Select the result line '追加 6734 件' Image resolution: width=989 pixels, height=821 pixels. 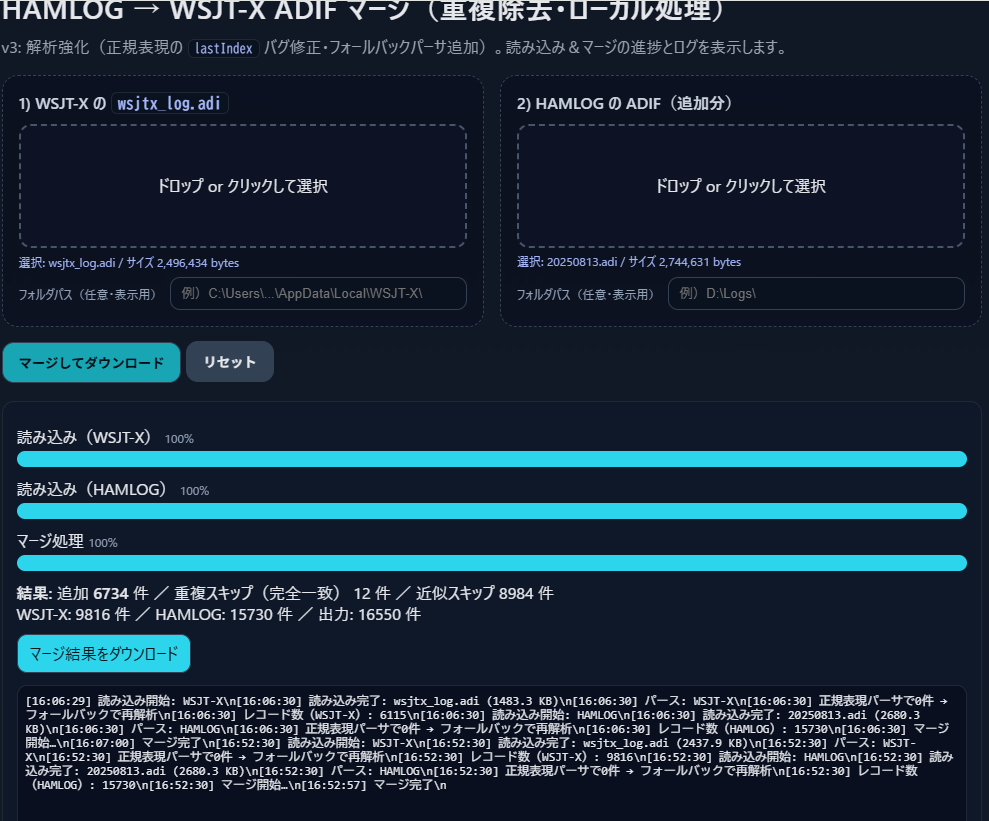pos(103,593)
